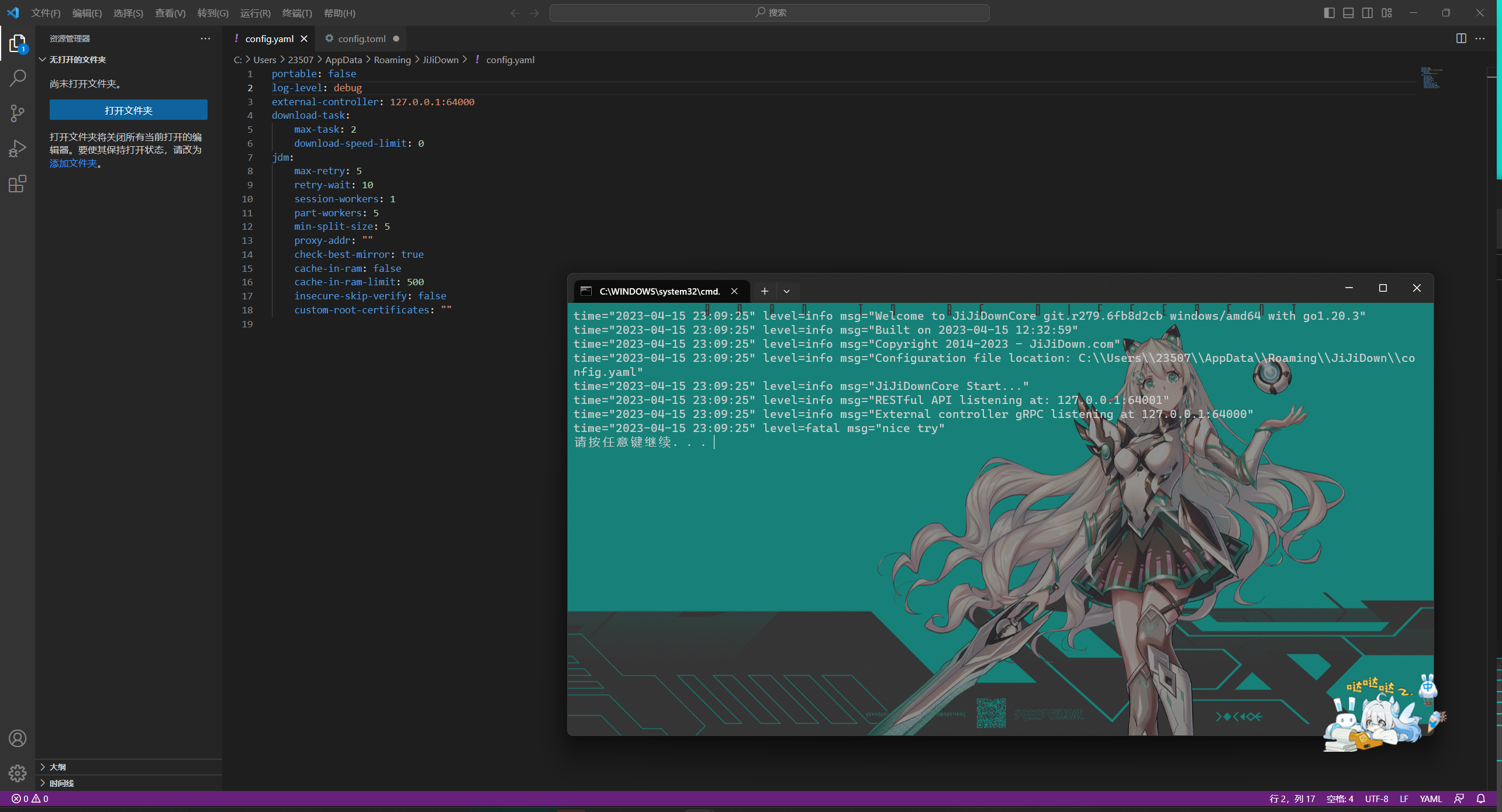Click the check-best-mirror: true line
This screenshot has height=812, width=1502.
tap(359, 254)
